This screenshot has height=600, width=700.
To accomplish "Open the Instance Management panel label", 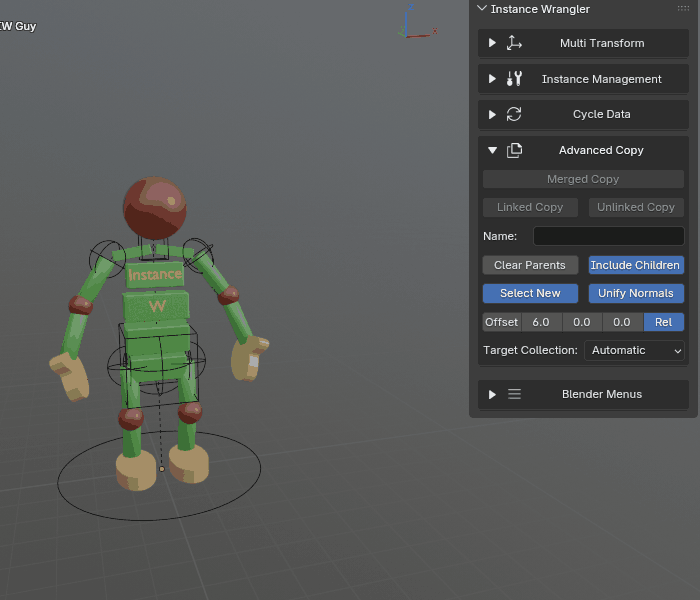I will [x=601, y=79].
